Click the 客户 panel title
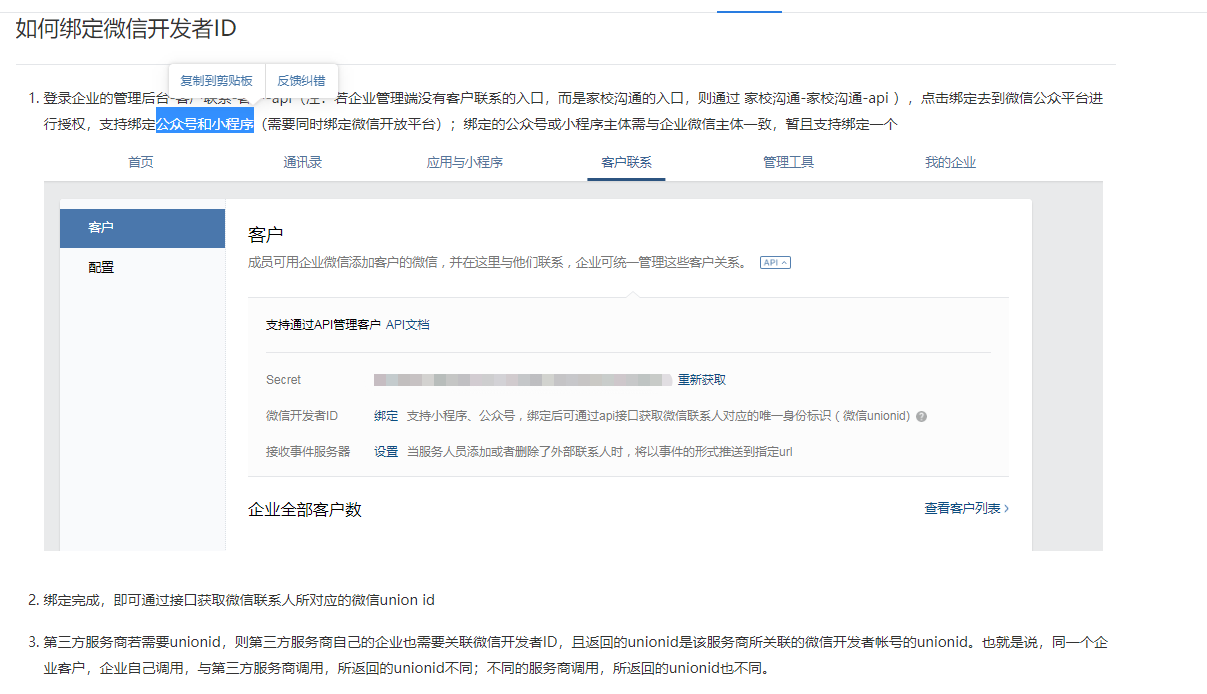Screen dimensions: 1207x694 266,234
